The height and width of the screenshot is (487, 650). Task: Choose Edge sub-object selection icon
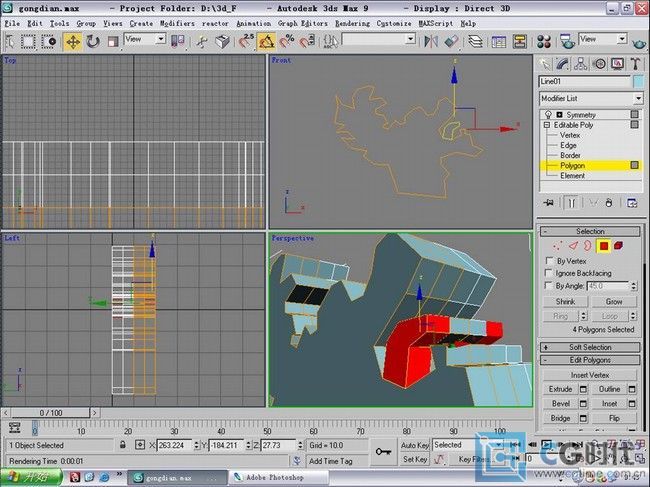tap(573, 246)
